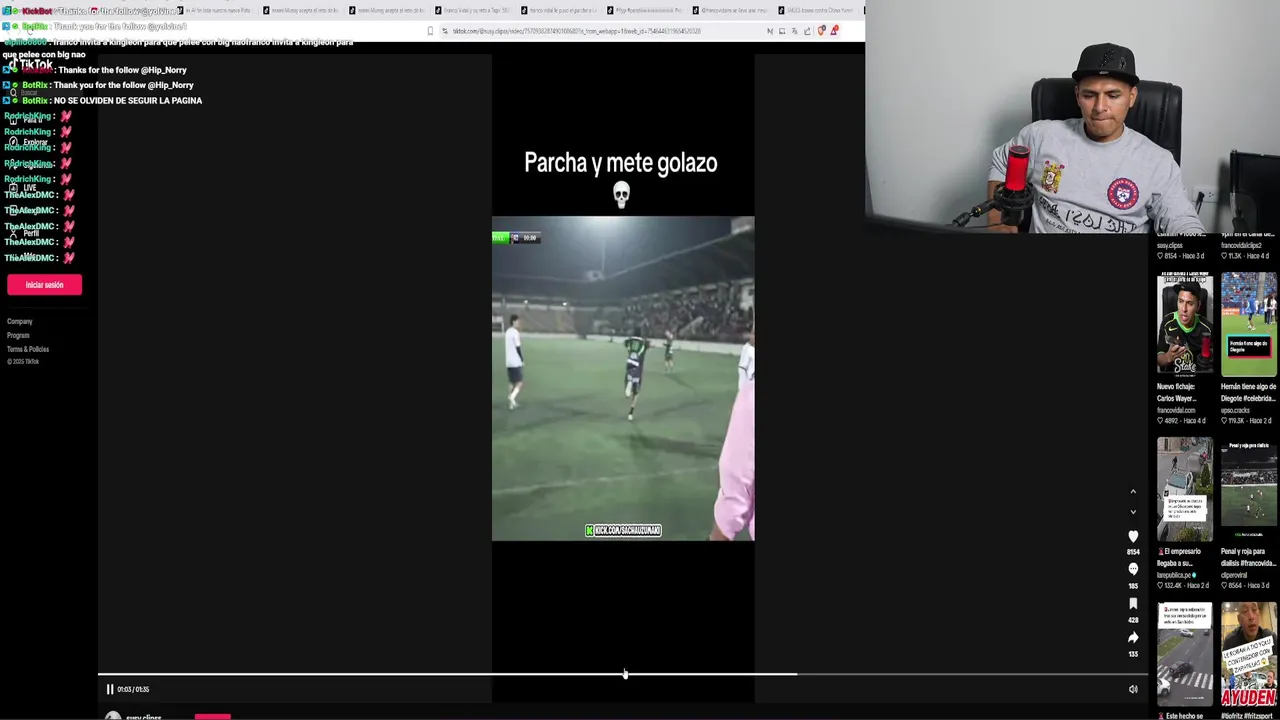Share the video with the arrow icon
The image size is (1280, 720).
(x=1133, y=638)
